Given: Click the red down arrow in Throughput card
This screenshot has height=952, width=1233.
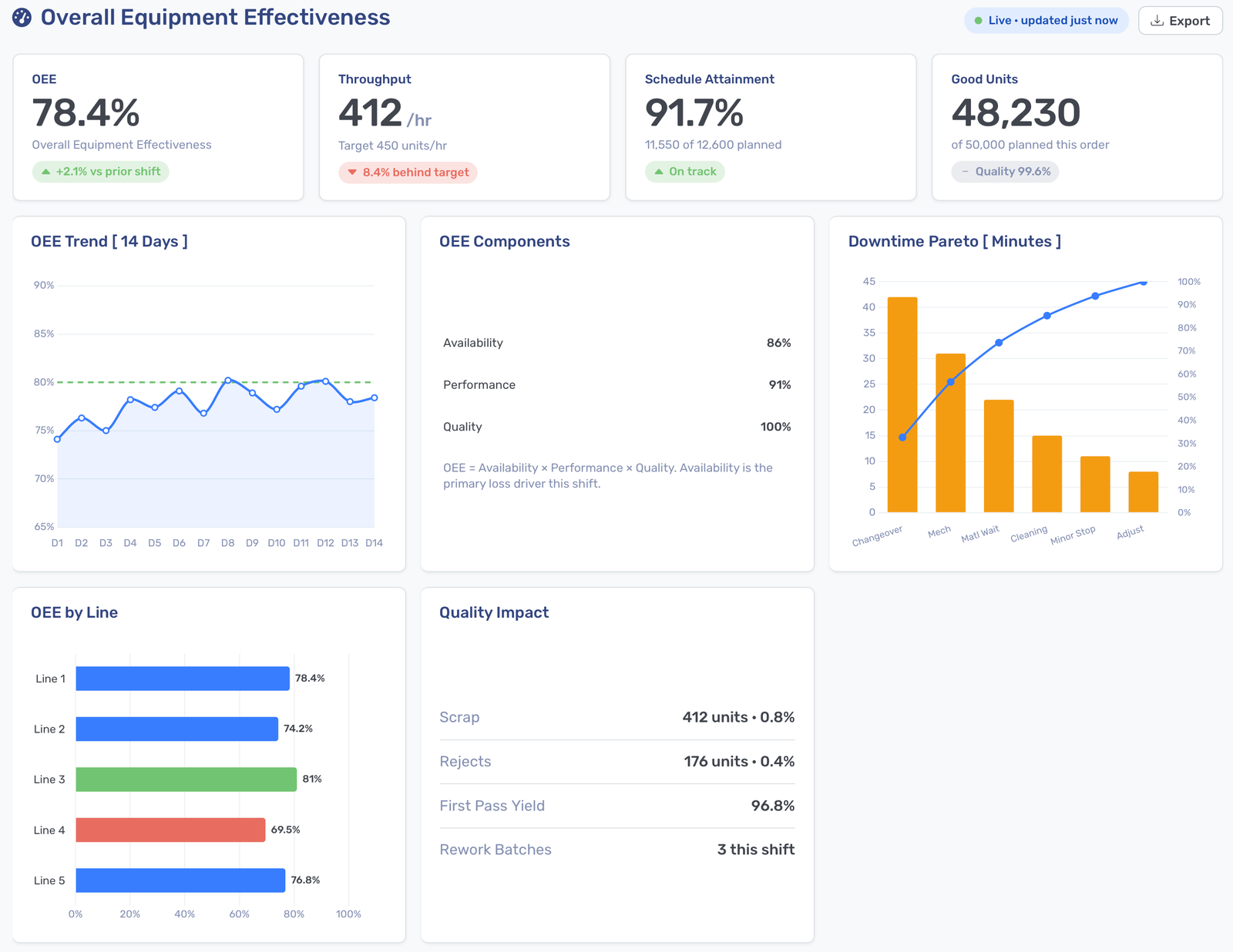Looking at the screenshot, I should (352, 173).
